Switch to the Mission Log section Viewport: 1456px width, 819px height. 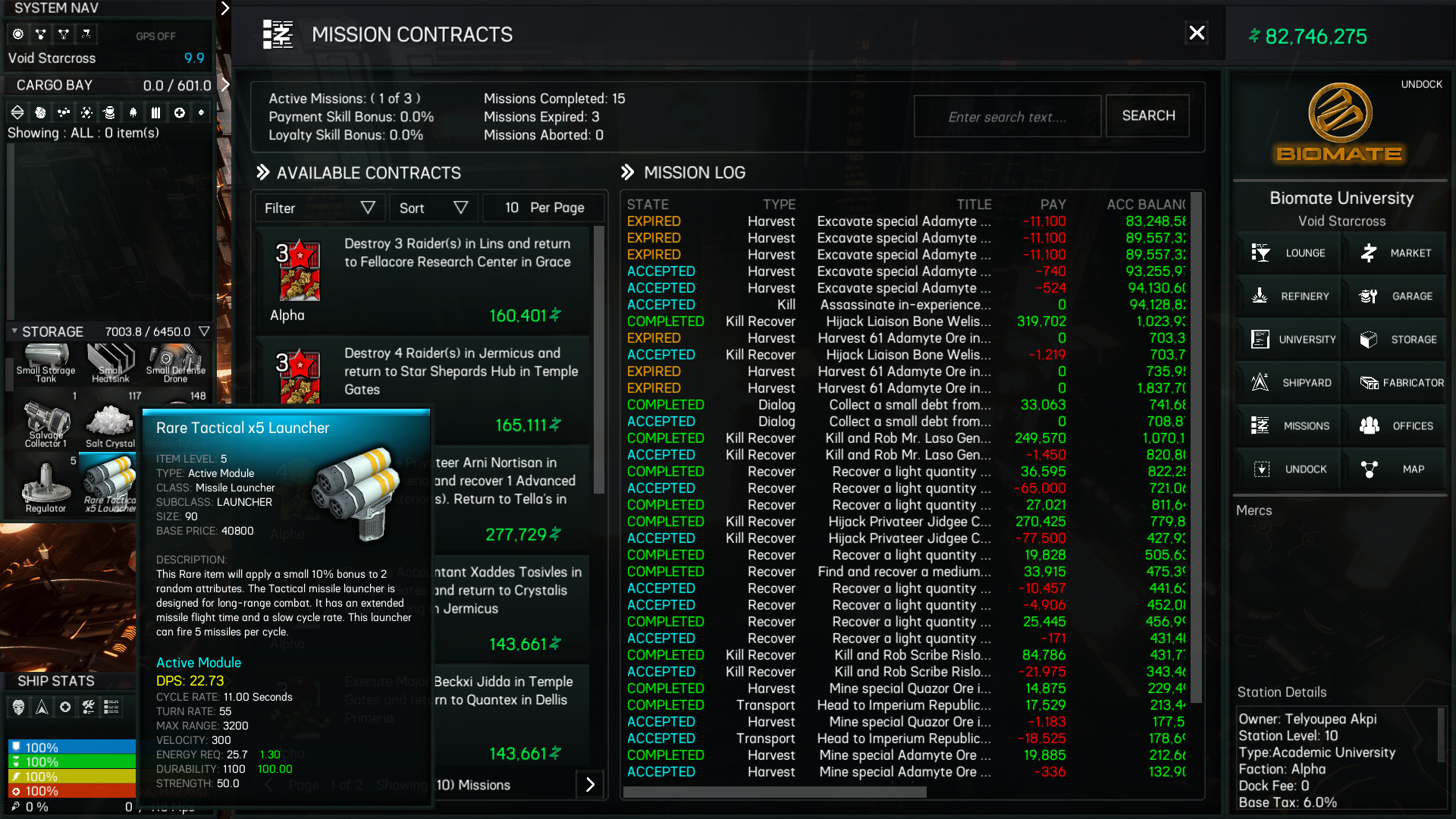[693, 172]
